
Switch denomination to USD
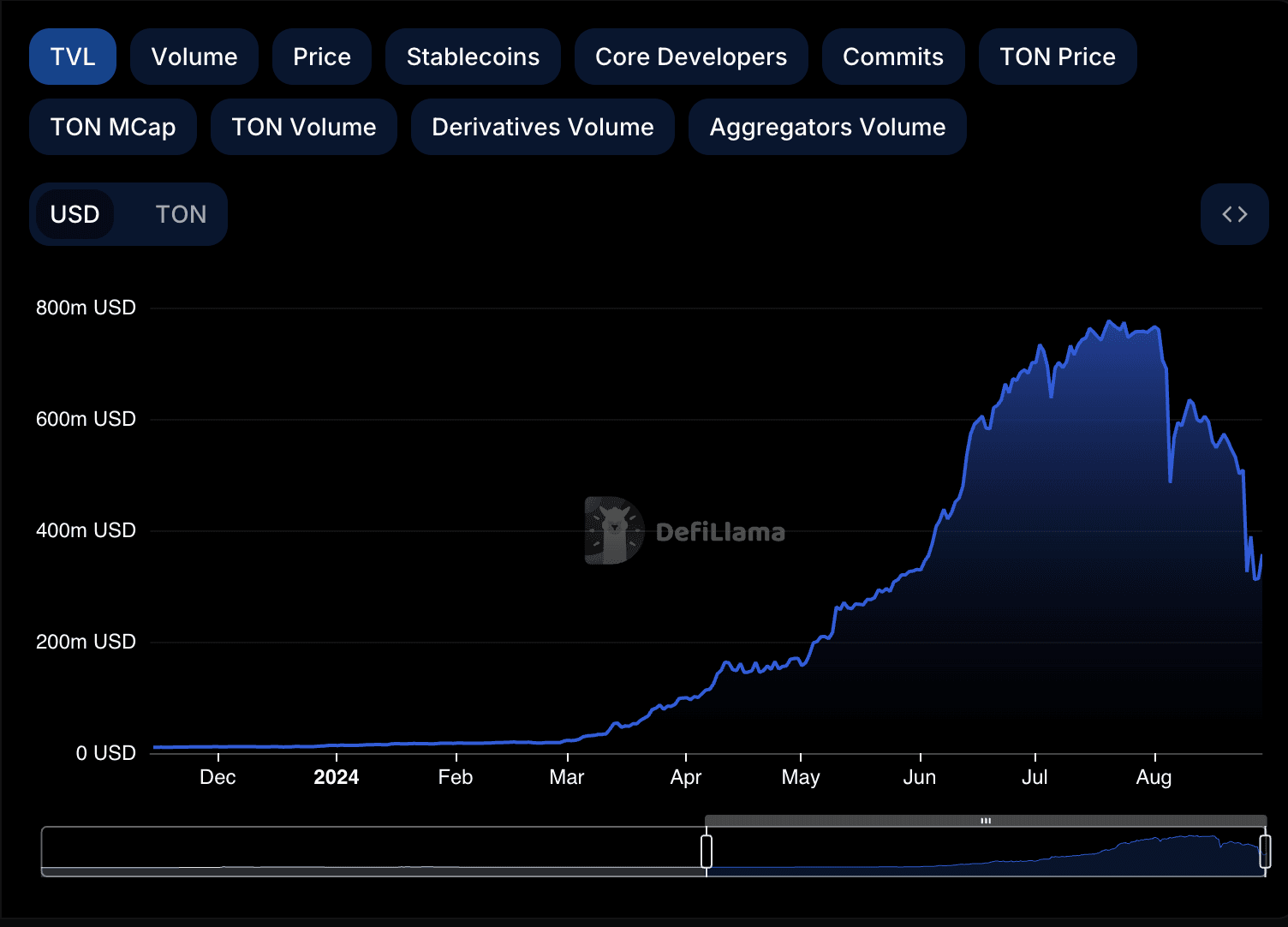(75, 214)
